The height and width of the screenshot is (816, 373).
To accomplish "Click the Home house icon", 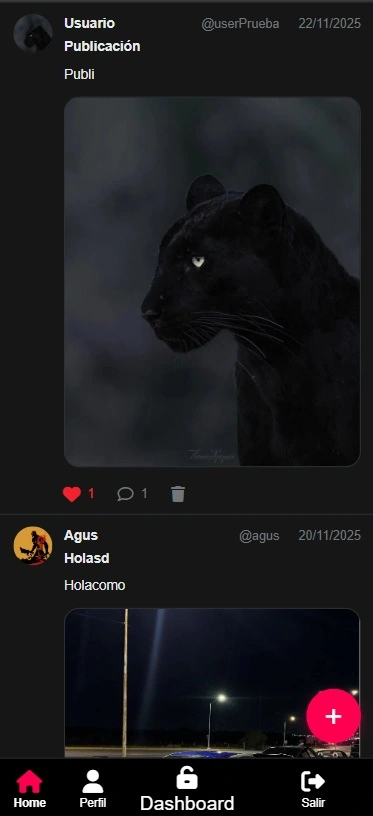I will pyautogui.click(x=29, y=781).
